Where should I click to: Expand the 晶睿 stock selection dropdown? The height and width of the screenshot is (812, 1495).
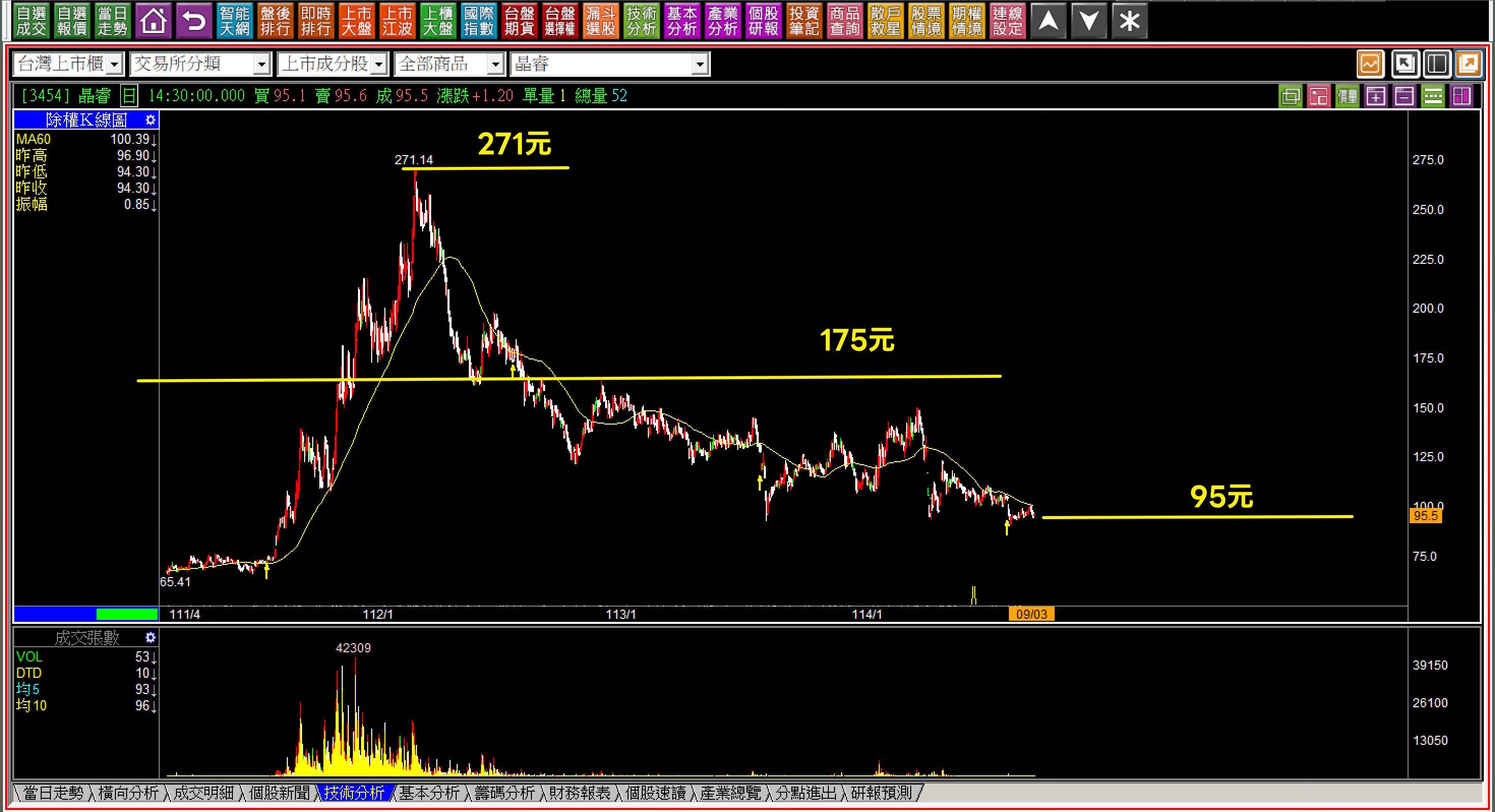700,65
